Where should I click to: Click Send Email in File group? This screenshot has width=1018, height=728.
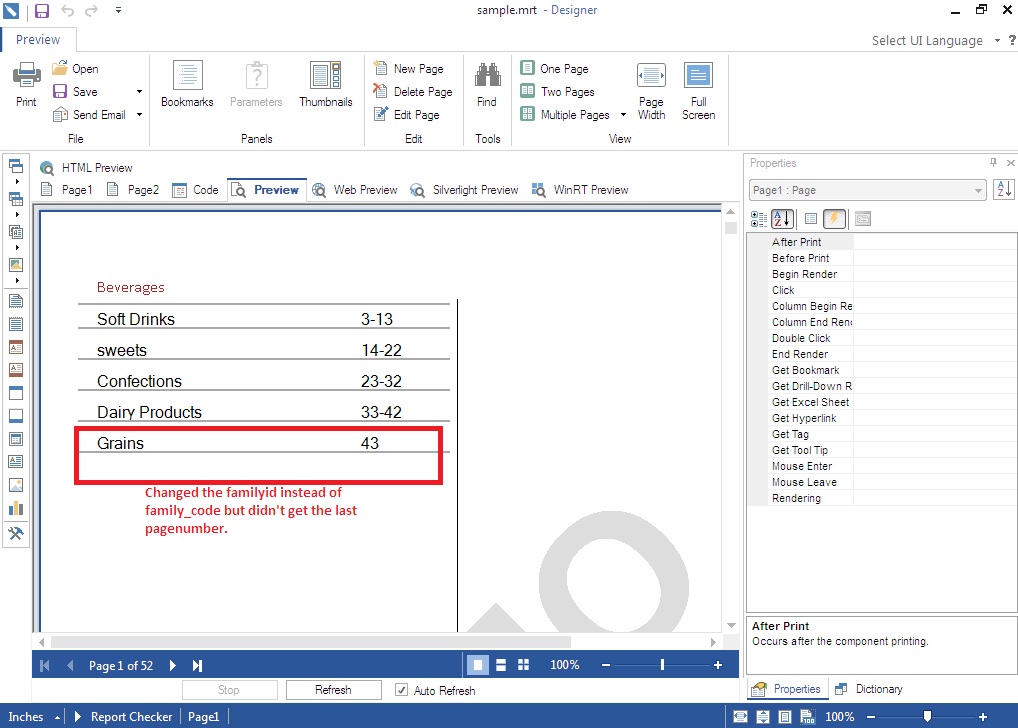pyautogui.click(x=90, y=115)
